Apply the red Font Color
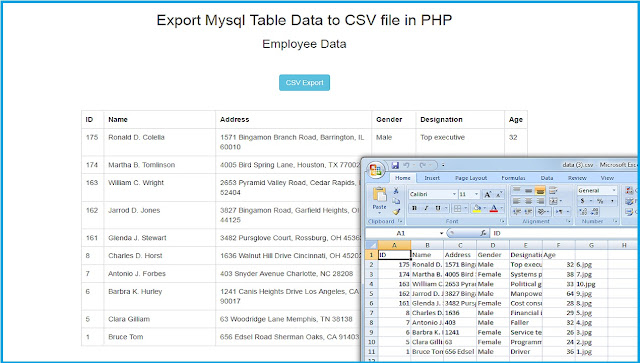This screenshot has width=640, height=363. click(493, 209)
